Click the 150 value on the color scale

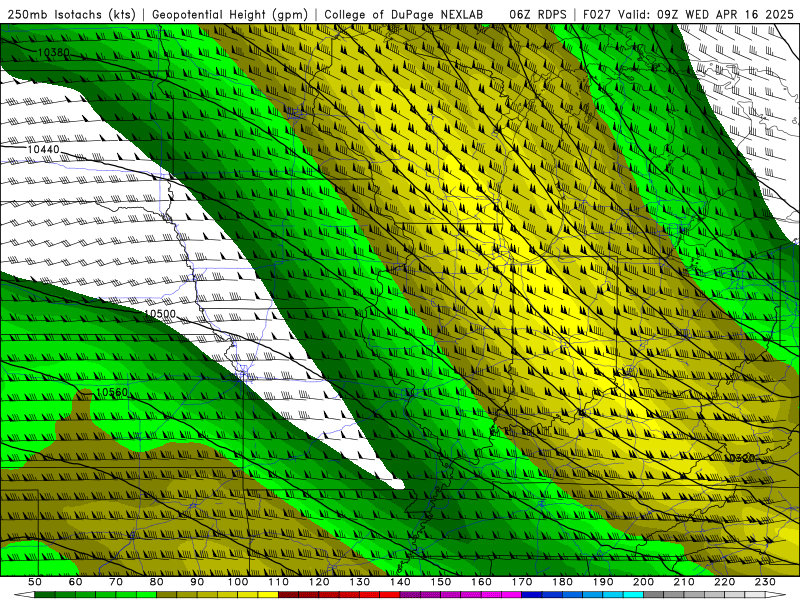coord(441,582)
